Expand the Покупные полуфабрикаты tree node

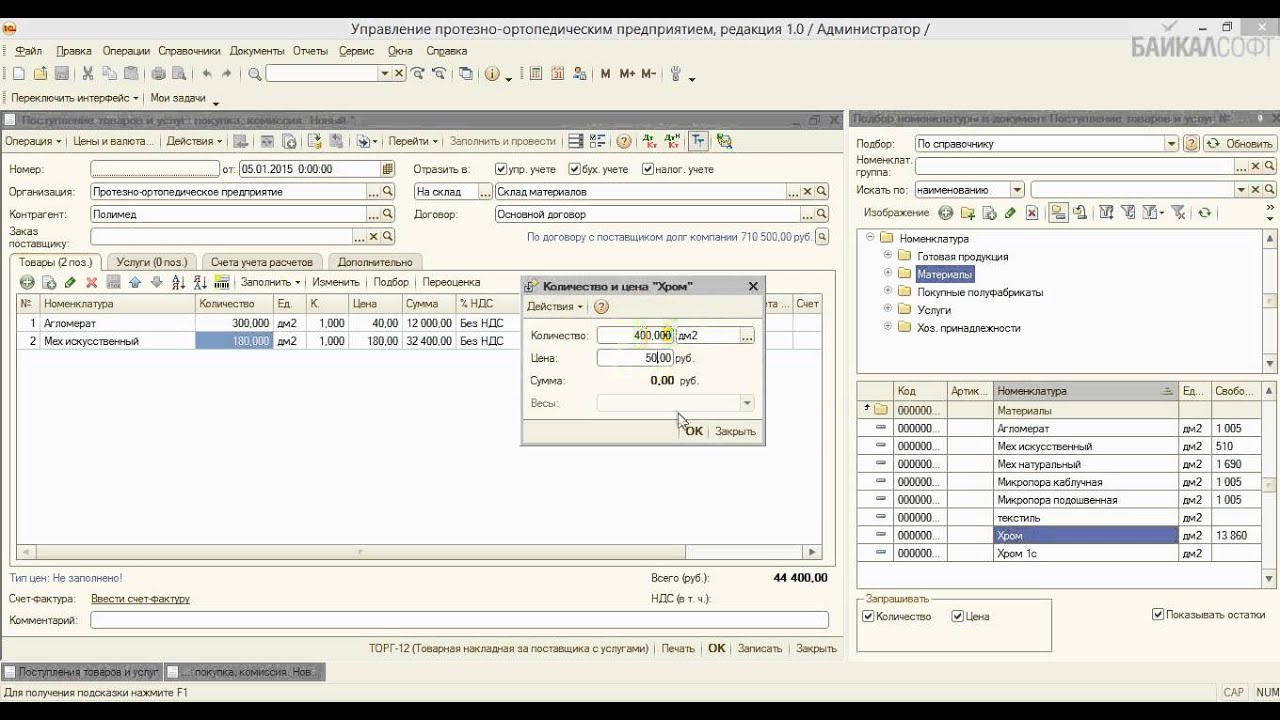coord(888,292)
